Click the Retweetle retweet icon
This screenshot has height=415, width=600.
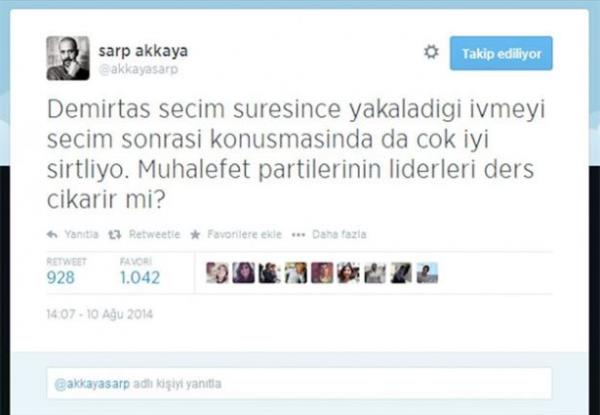click(x=114, y=234)
